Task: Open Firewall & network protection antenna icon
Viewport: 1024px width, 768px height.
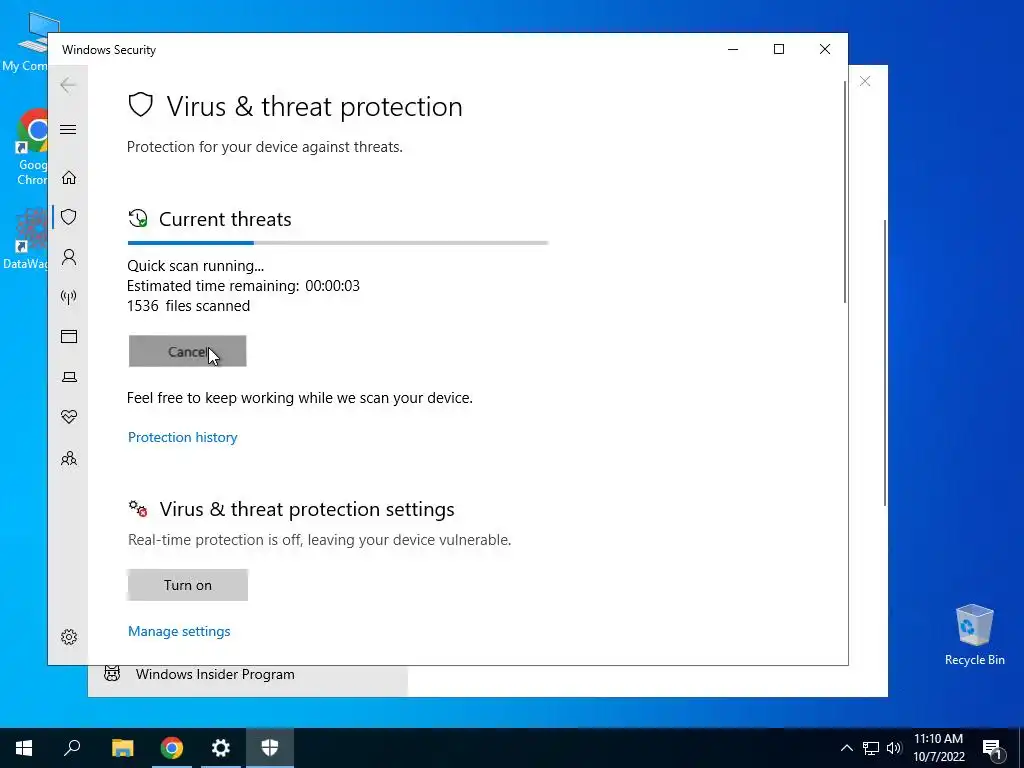Action: [x=69, y=298]
